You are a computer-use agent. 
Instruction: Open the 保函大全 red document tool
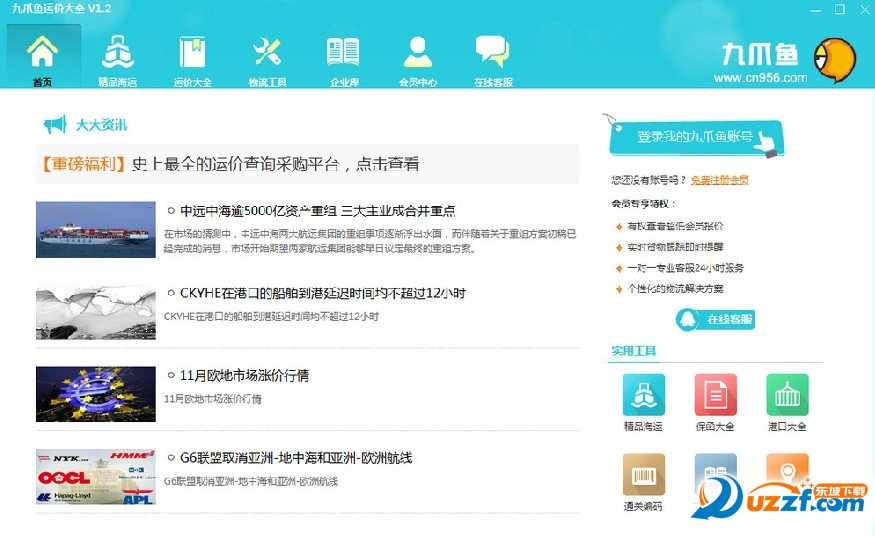715,394
